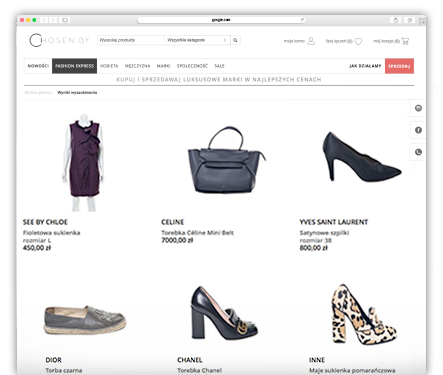Expand the Wszystkie kategorie dropdown
This screenshot has width=443, height=375.
197,40
